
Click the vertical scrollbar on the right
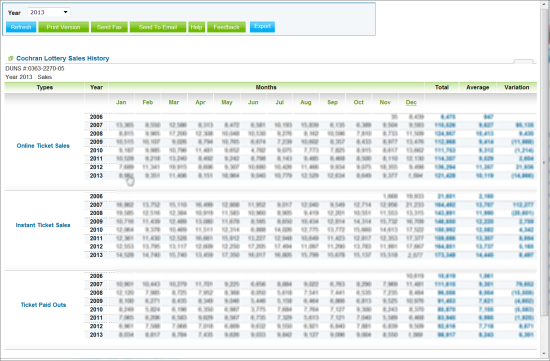545,180
